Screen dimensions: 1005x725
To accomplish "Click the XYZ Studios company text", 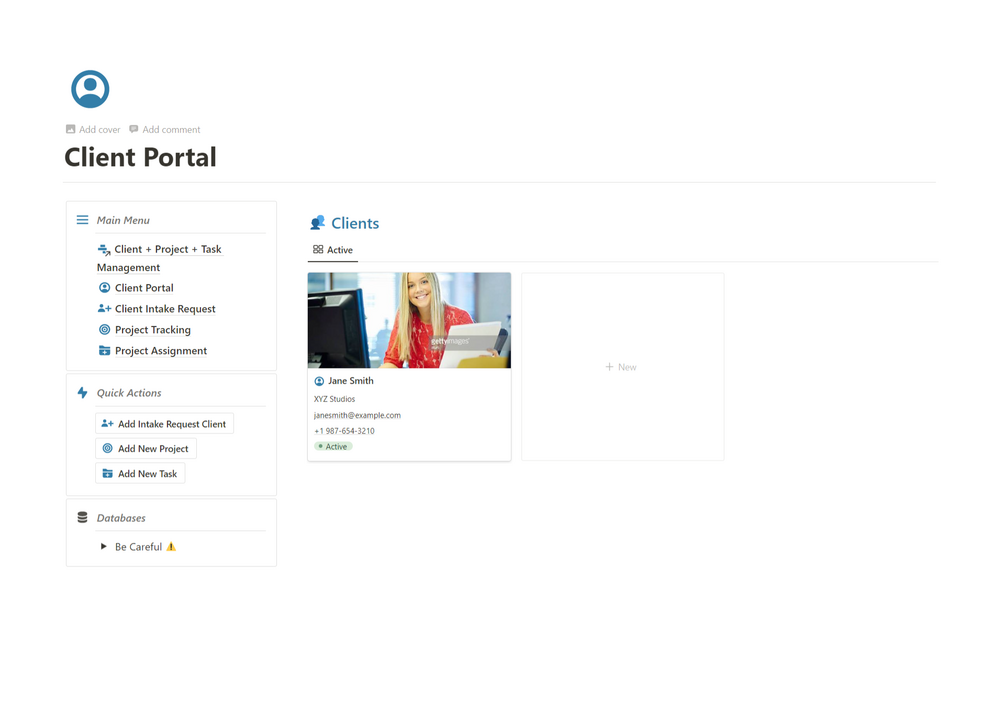I will pyautogui.click(x=335, y=399).
